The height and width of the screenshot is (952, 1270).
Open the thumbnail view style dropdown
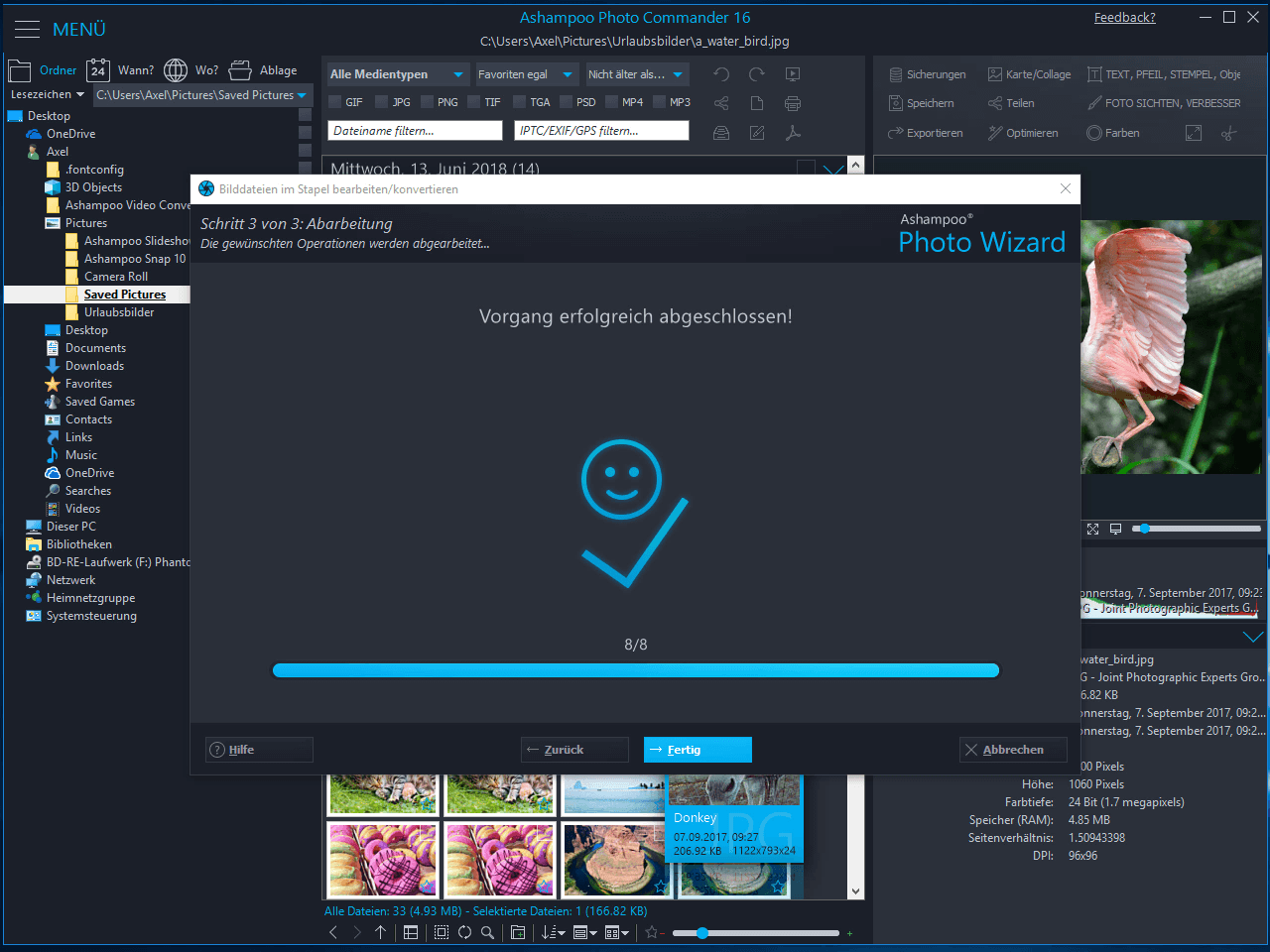click(617, 932)
